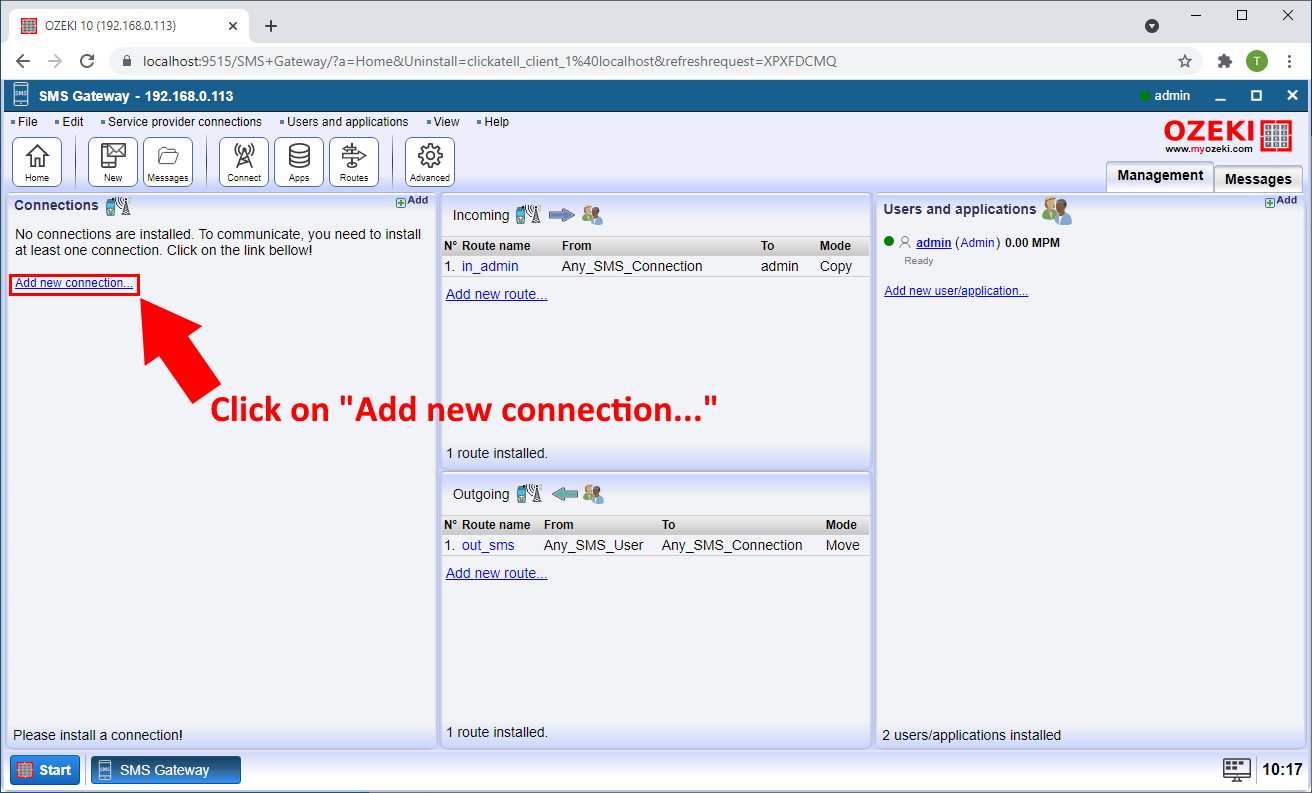Click the Connections panel antenna icon
This screenshot has height=793, width=1312.
click(x=118, y=206)
